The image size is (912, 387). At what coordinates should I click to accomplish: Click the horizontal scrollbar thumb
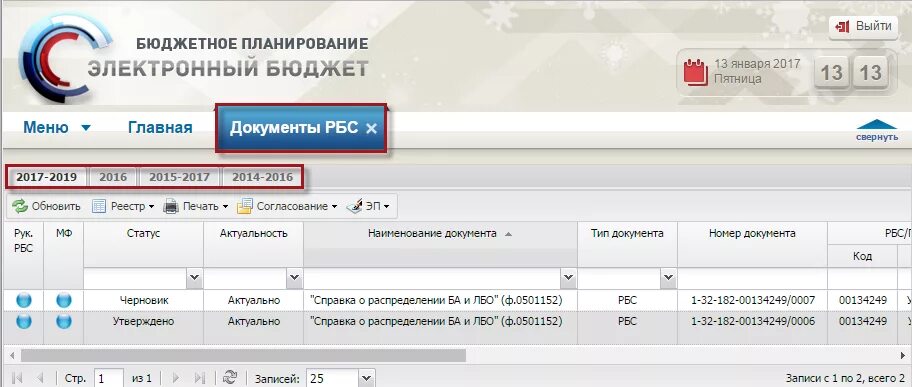243,355
